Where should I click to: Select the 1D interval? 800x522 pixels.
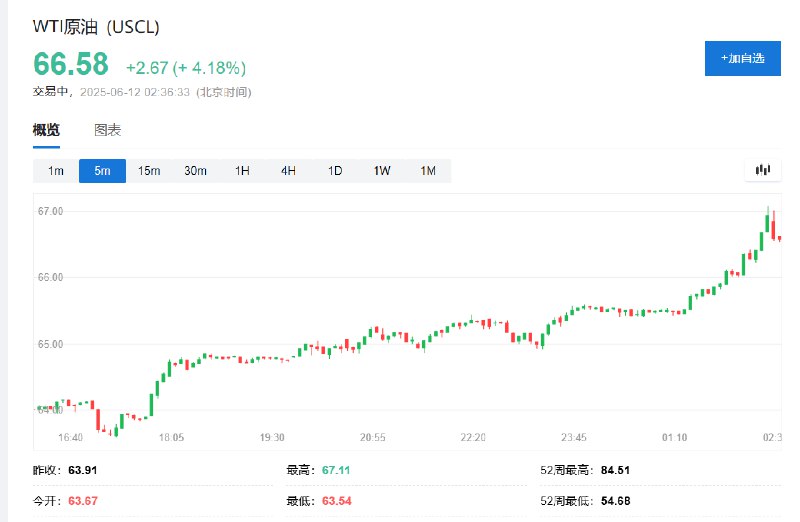[x=335, y=171]
